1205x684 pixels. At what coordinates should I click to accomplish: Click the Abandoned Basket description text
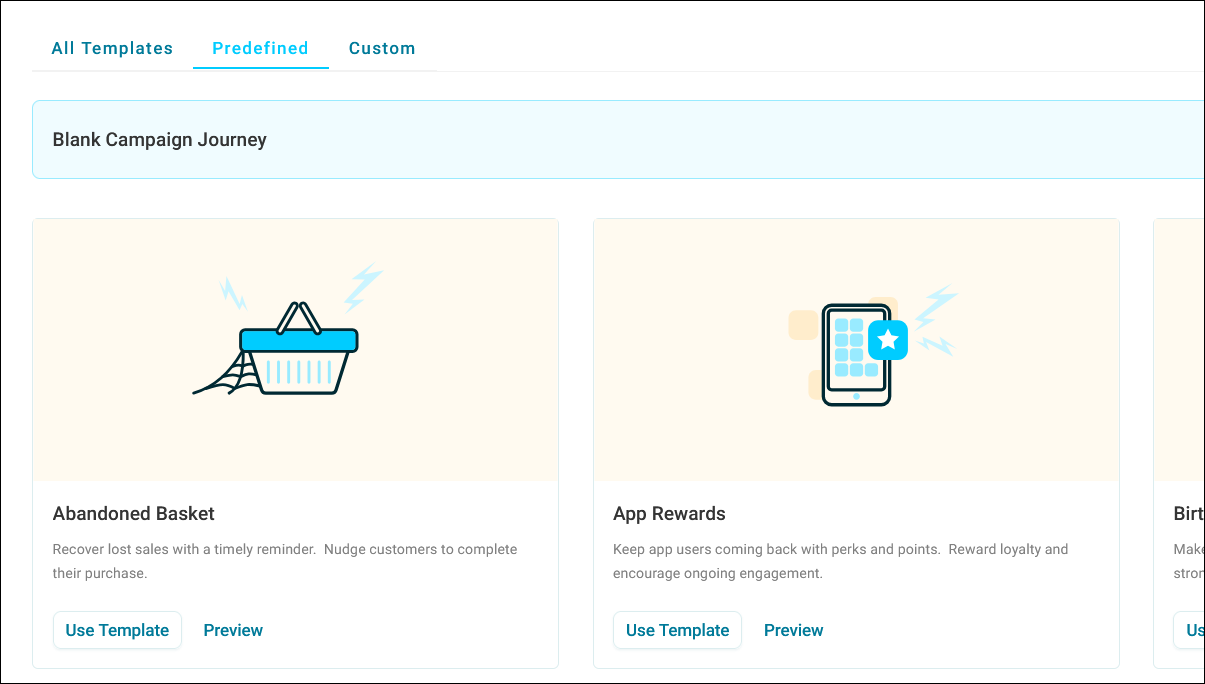285,561
